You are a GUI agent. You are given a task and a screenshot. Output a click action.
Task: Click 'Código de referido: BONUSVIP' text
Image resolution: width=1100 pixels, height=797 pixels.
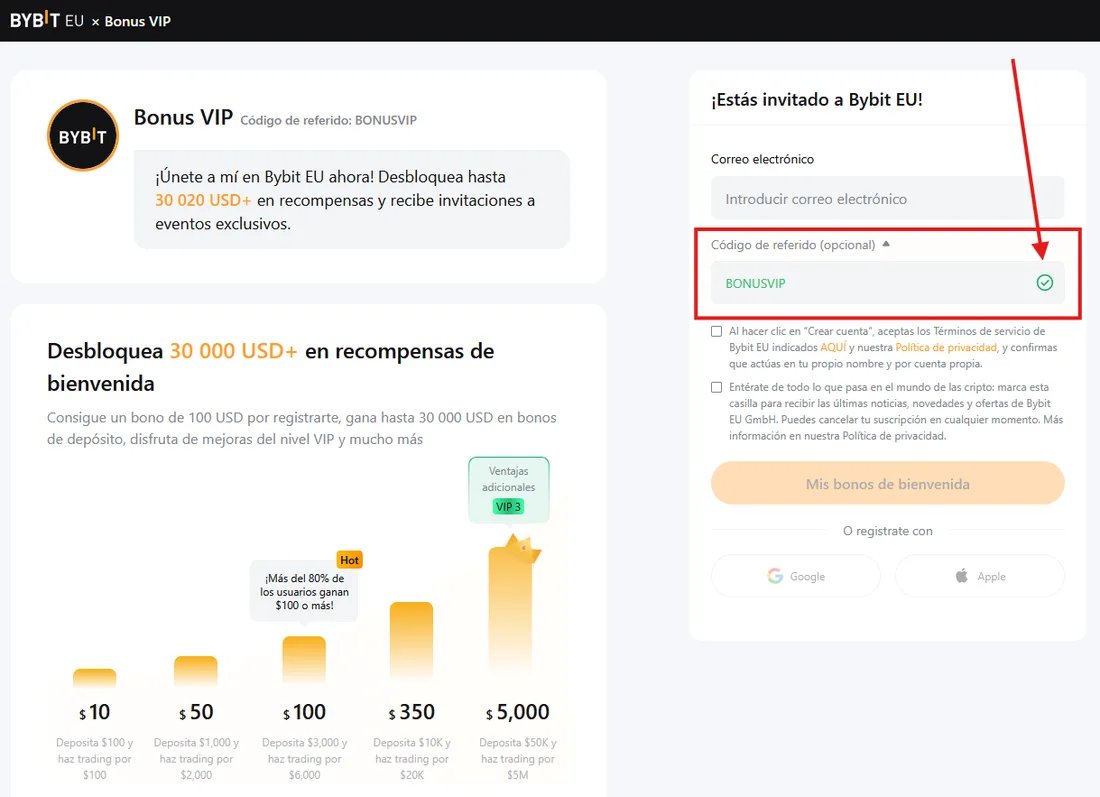[x=328, y=120]
